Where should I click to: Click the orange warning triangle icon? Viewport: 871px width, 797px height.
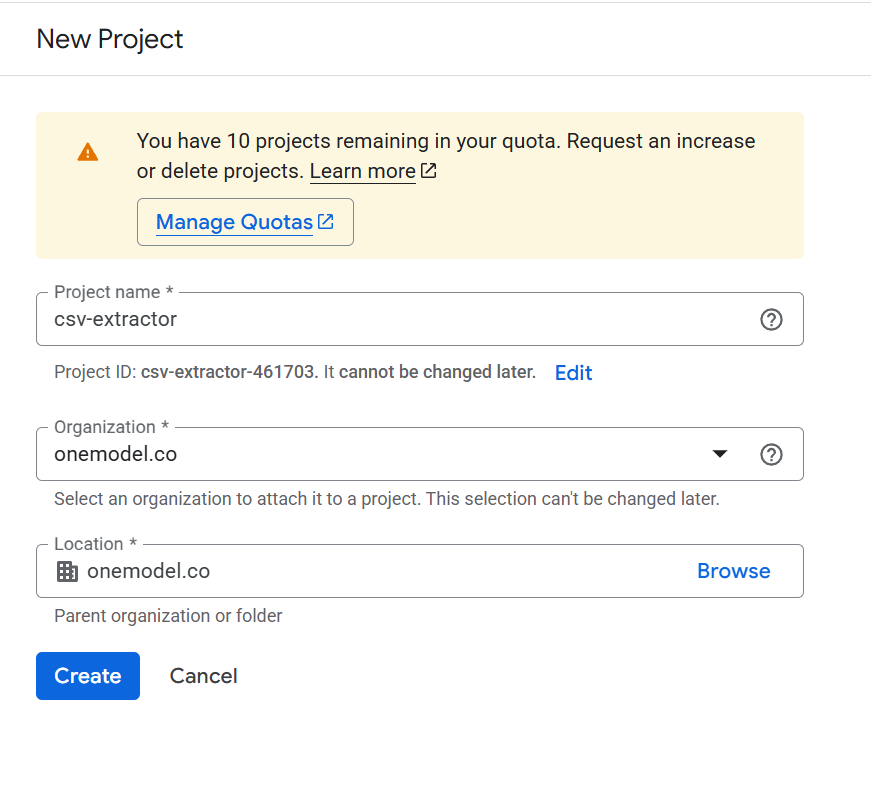pyautogui.click(x=88, y=152)
